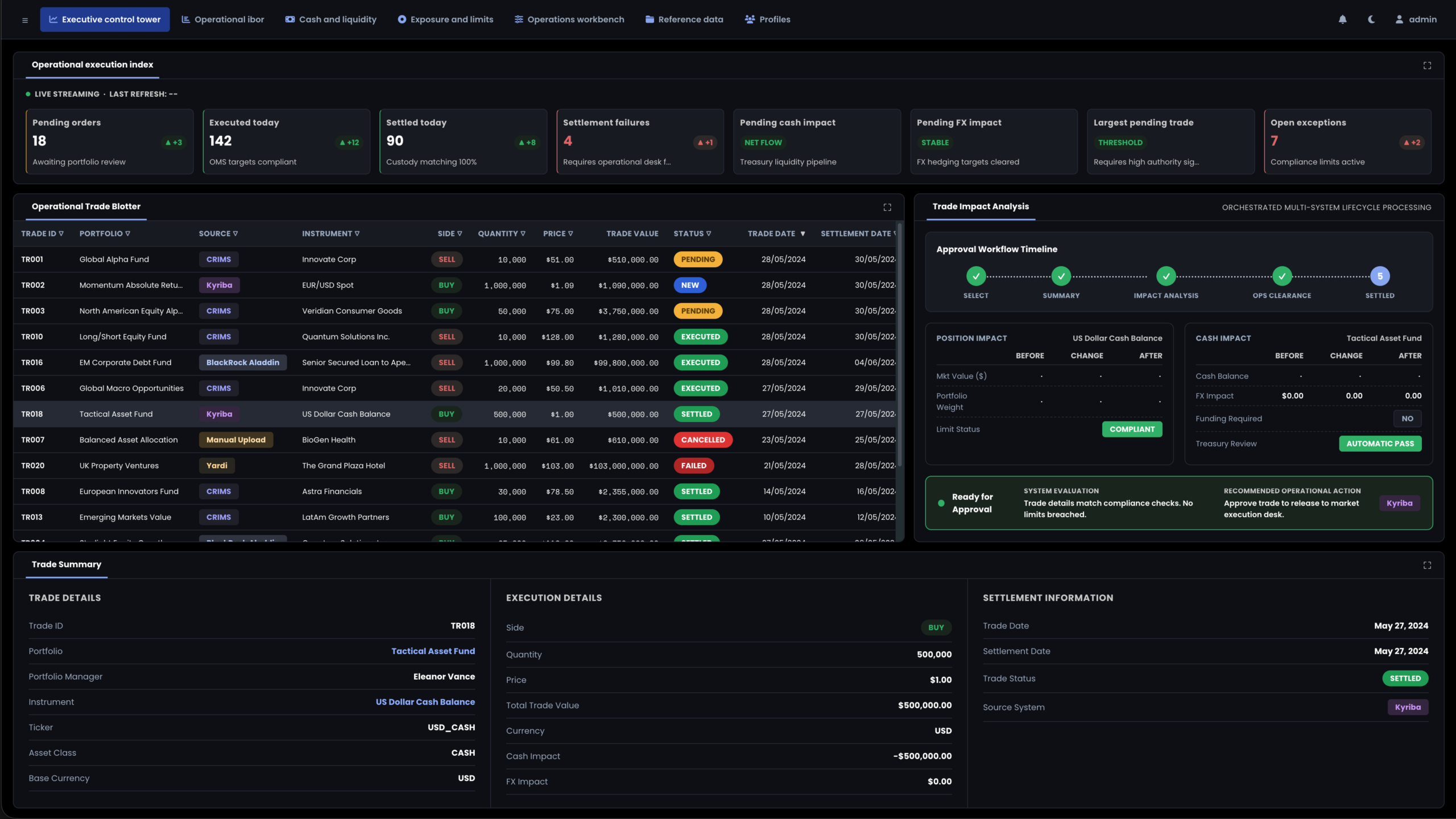Image resolution: width=1456 pixels, height=819 pixels.
Task: Click the Kyriba badge in recommended action
Action: (x=1399, y=503)
